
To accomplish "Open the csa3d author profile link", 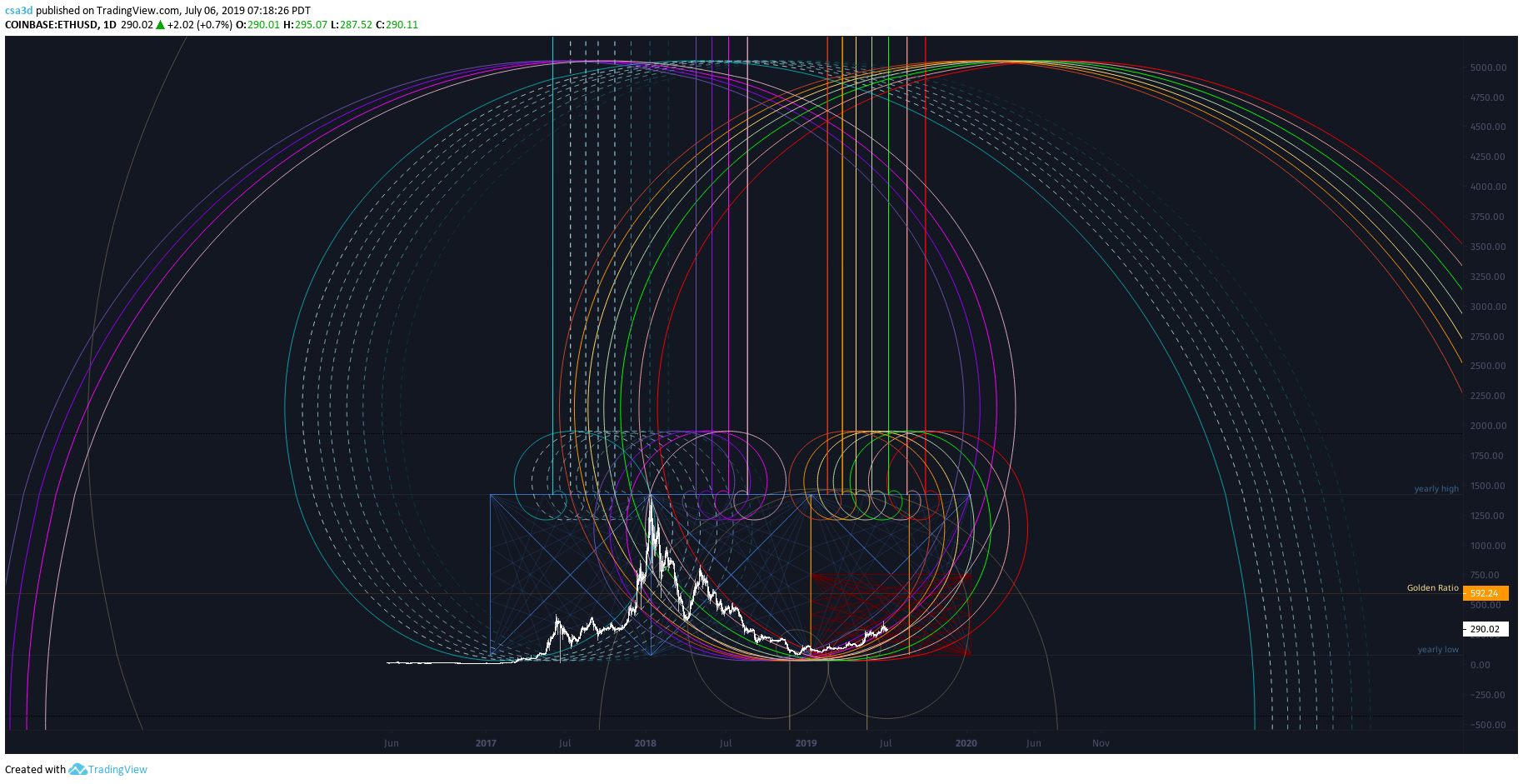I will pyautogui.click(x=18, y=11).
